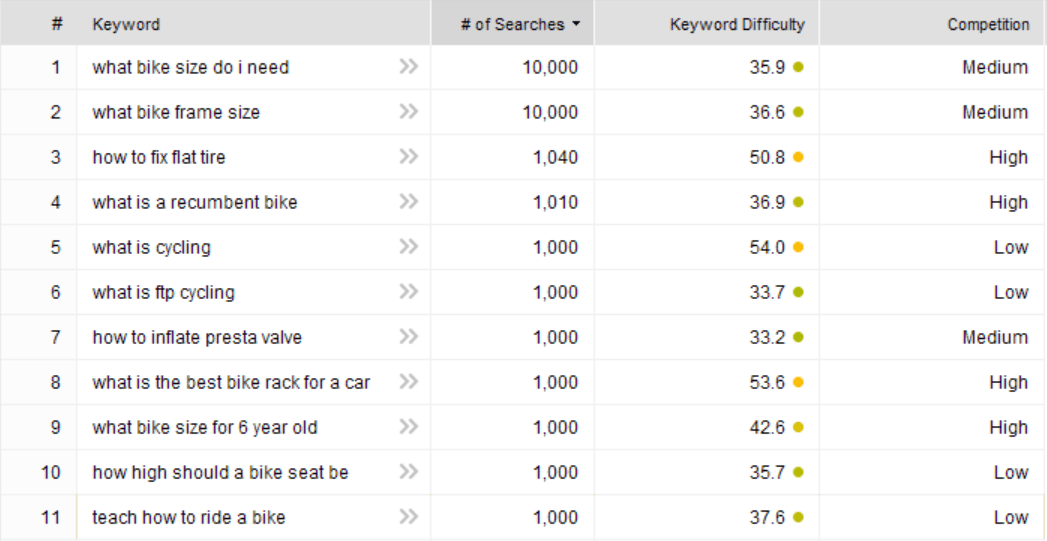
Task: Sort by the Competition column header
Action: click(x=988, y=24)
